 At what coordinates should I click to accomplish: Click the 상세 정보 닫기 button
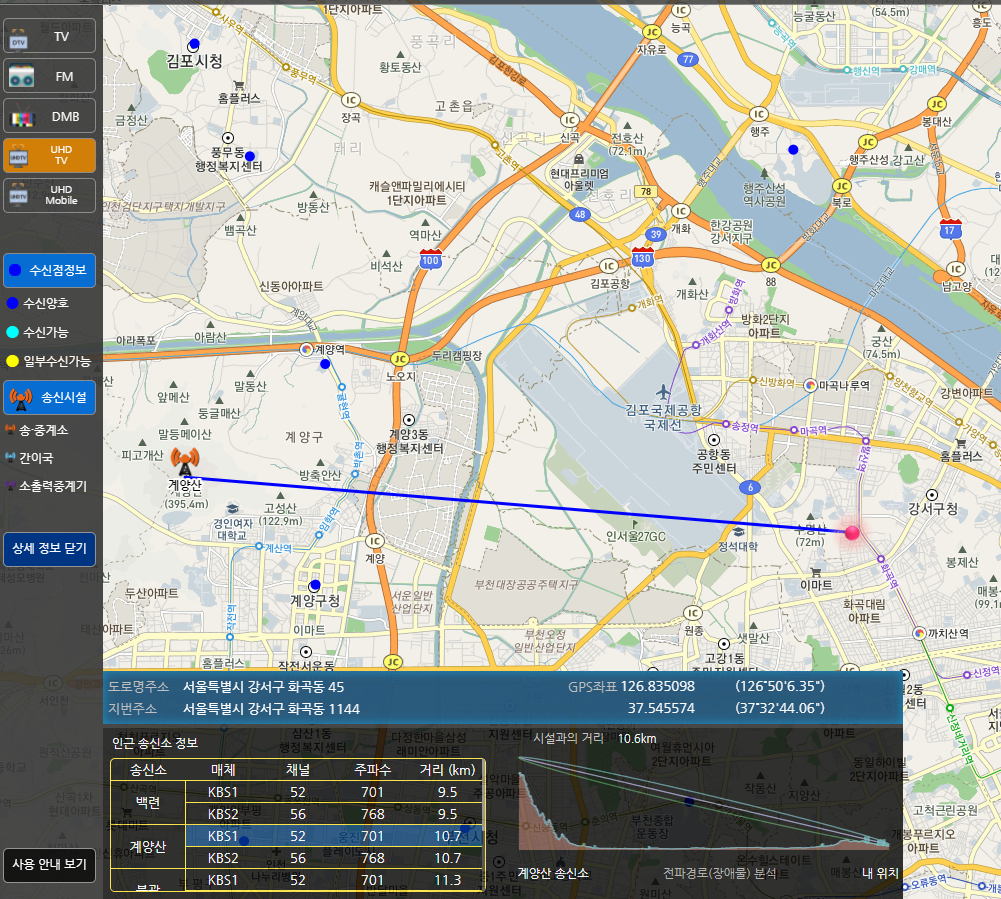coord(49,548)
